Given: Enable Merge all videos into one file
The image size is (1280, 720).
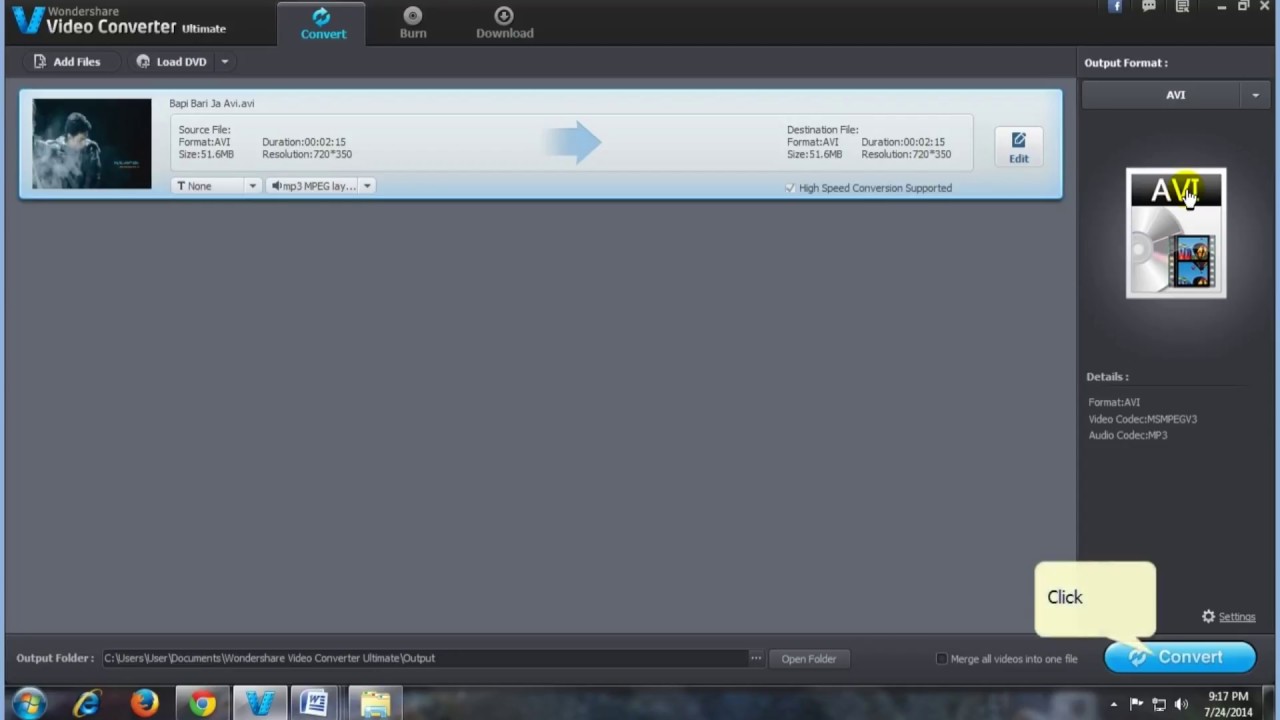Looking at the screenshot, I should click(941, 659).
